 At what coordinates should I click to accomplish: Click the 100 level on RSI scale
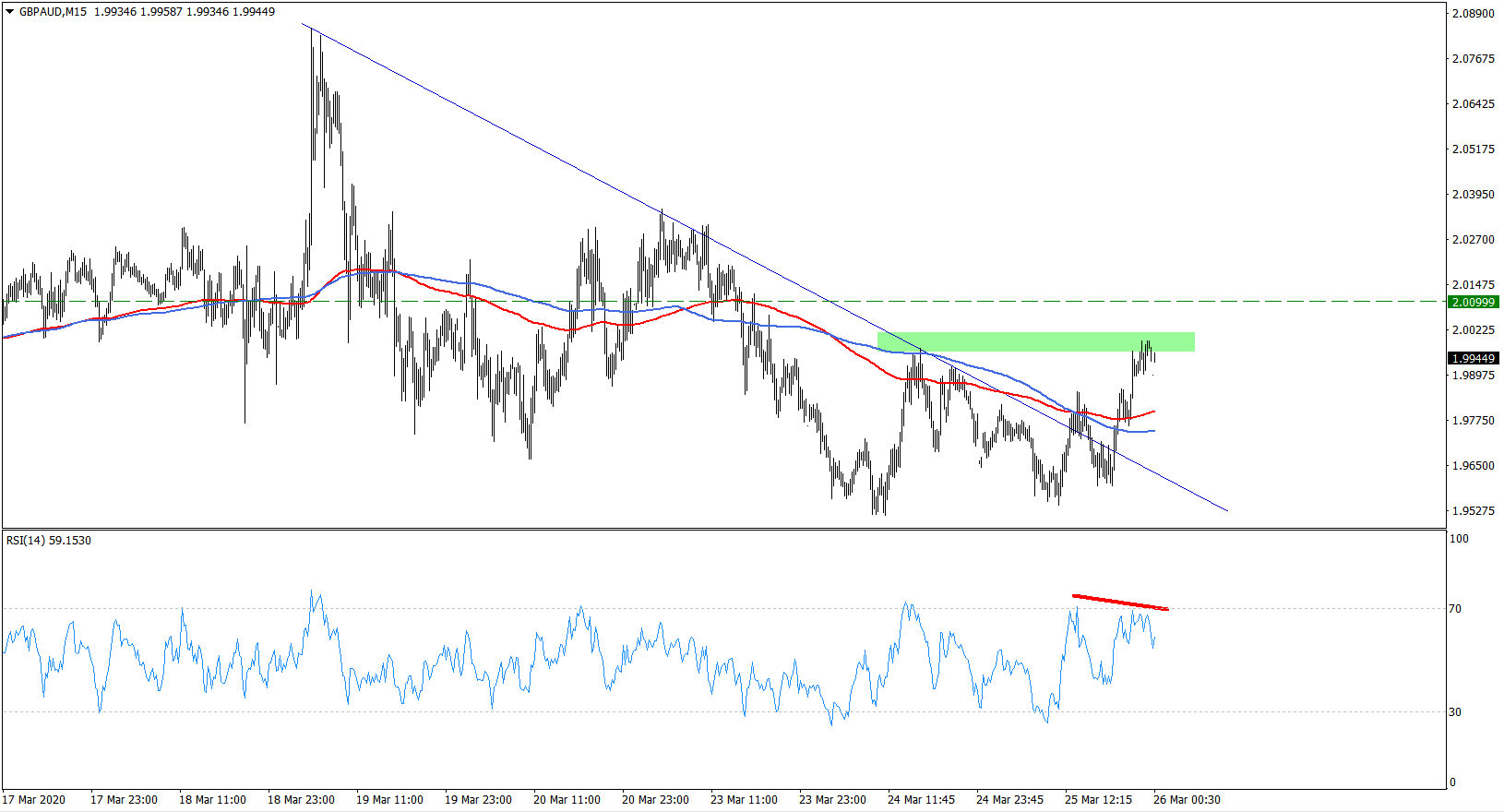(x=1458, y=539)
